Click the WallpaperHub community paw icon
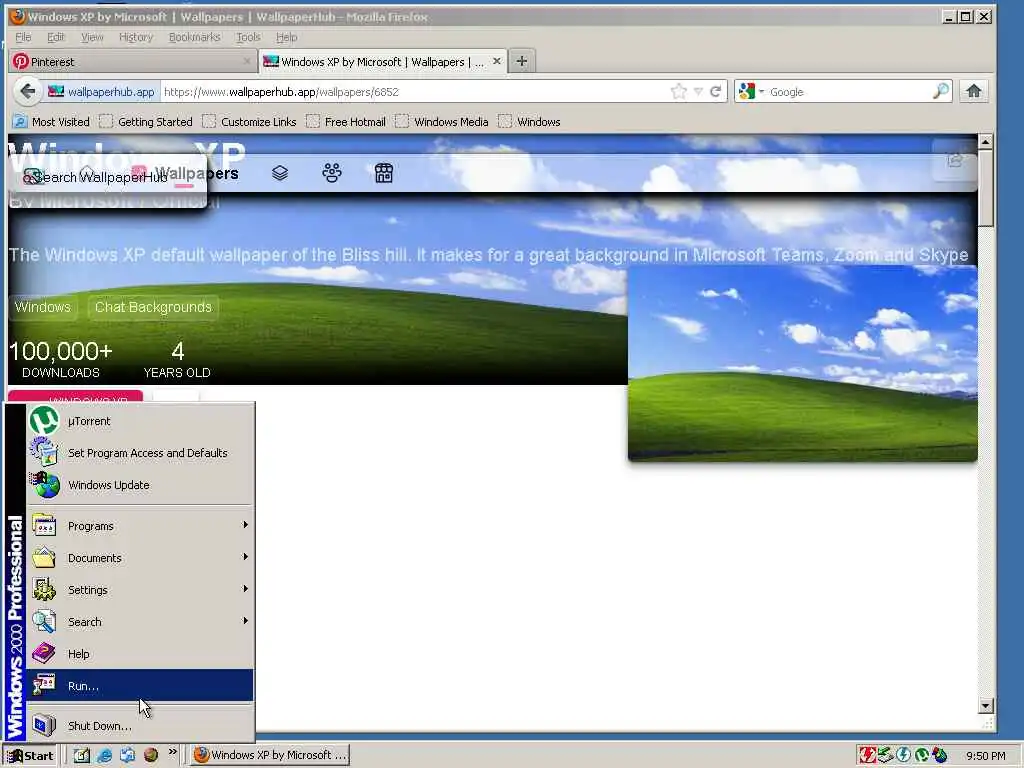Viewport: 1024px width, 768px height. pyautogui.click(x=332, y=173)
